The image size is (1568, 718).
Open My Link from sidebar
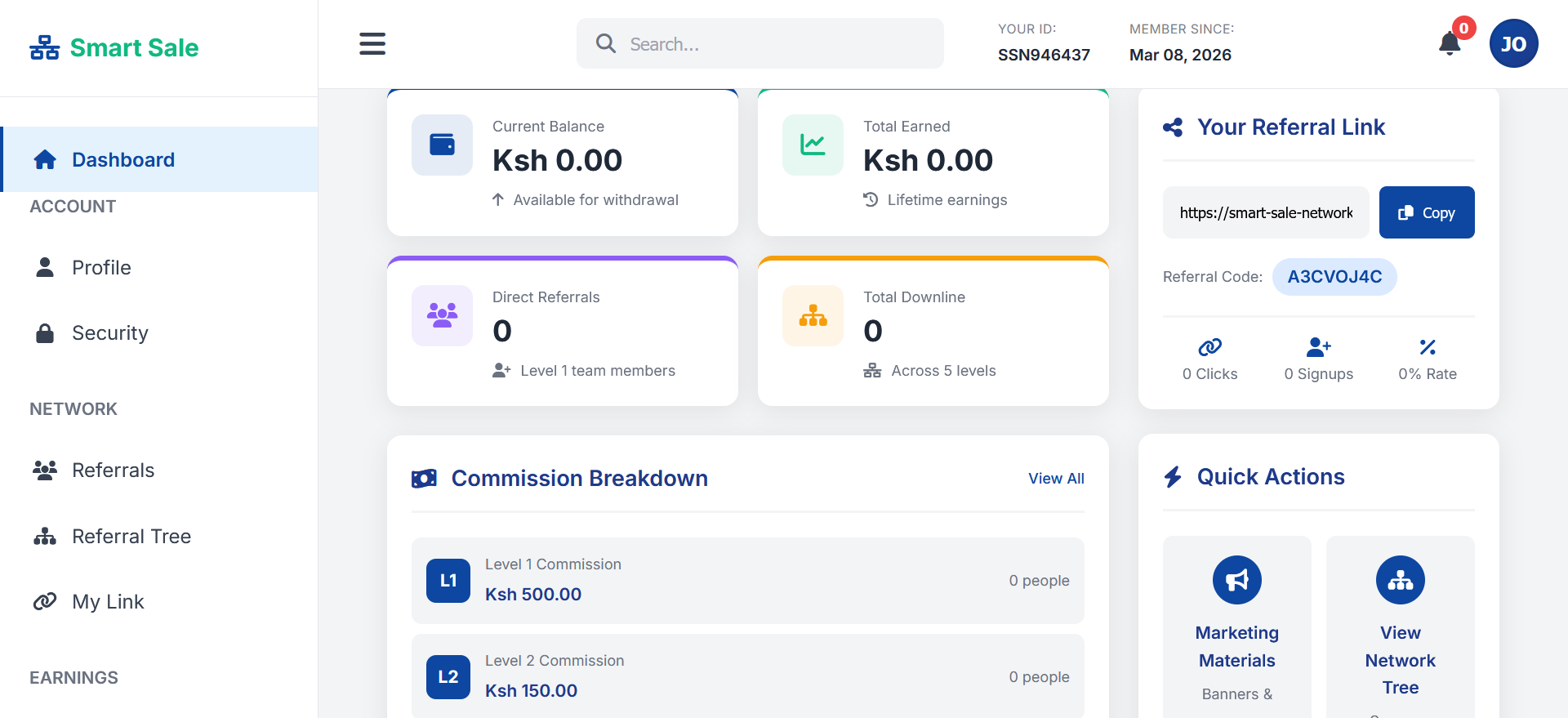click(107, 602)
